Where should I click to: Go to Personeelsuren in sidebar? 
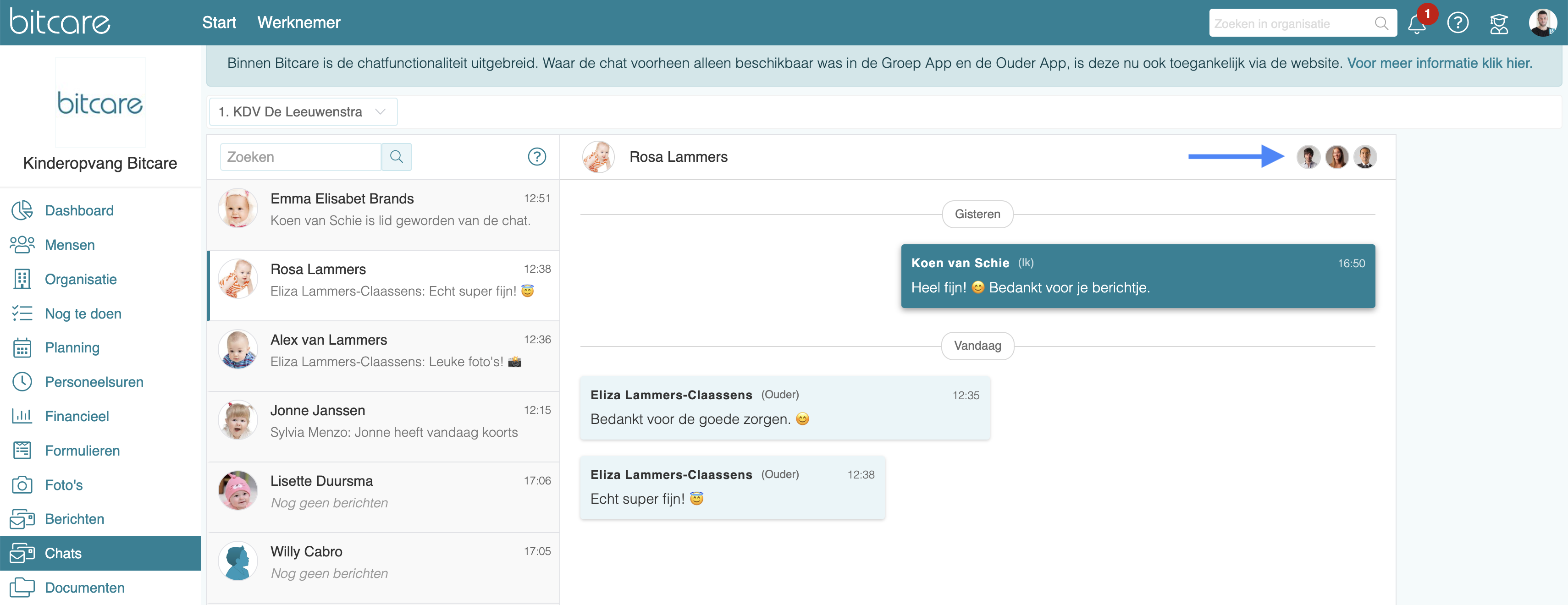pos(94,382)
